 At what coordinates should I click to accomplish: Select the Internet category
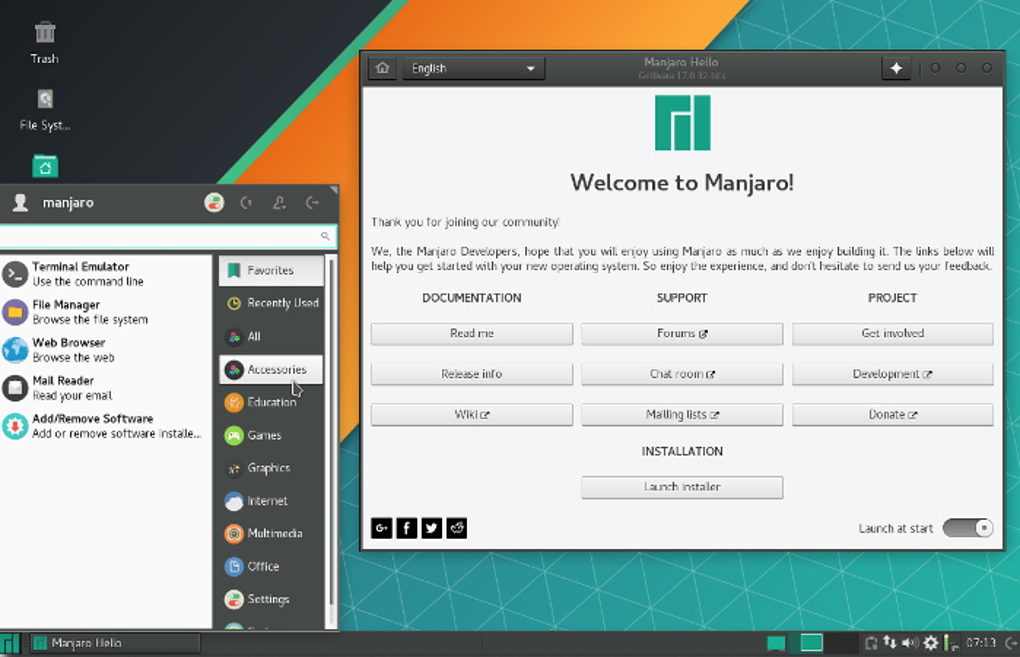pos(271,501)
